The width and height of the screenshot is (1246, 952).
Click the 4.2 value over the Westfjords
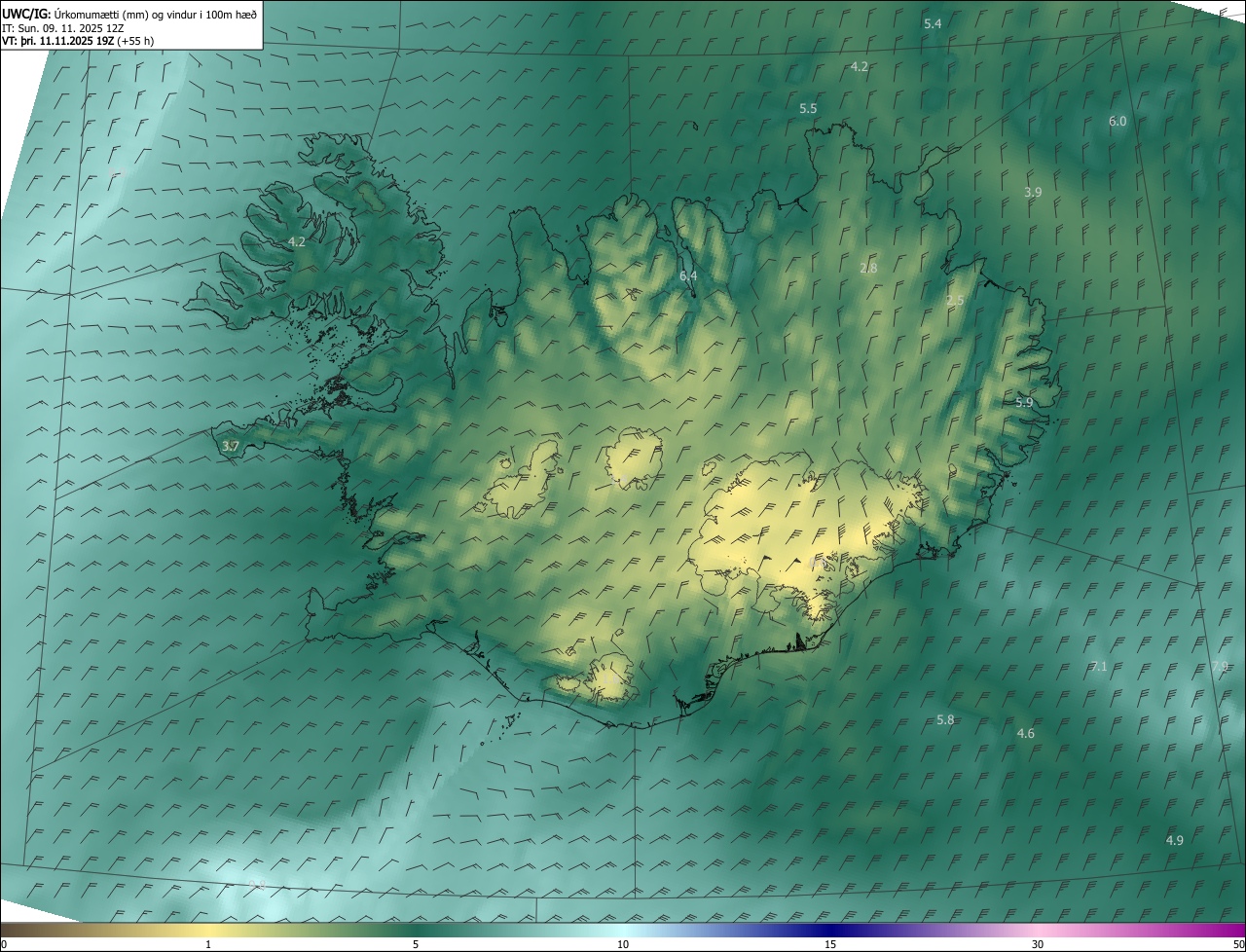(297, 241)
